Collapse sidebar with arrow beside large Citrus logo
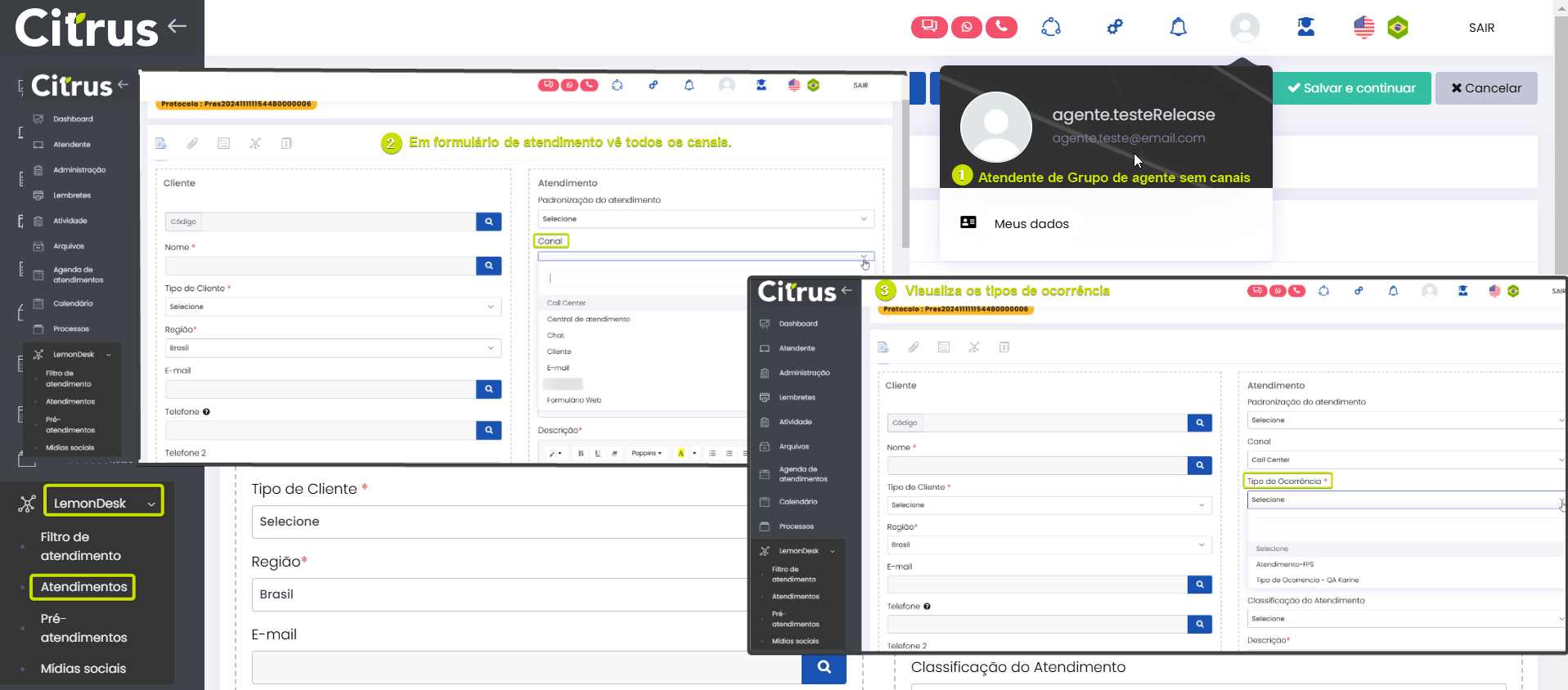 pyautogui.click(x=177, y=26)
